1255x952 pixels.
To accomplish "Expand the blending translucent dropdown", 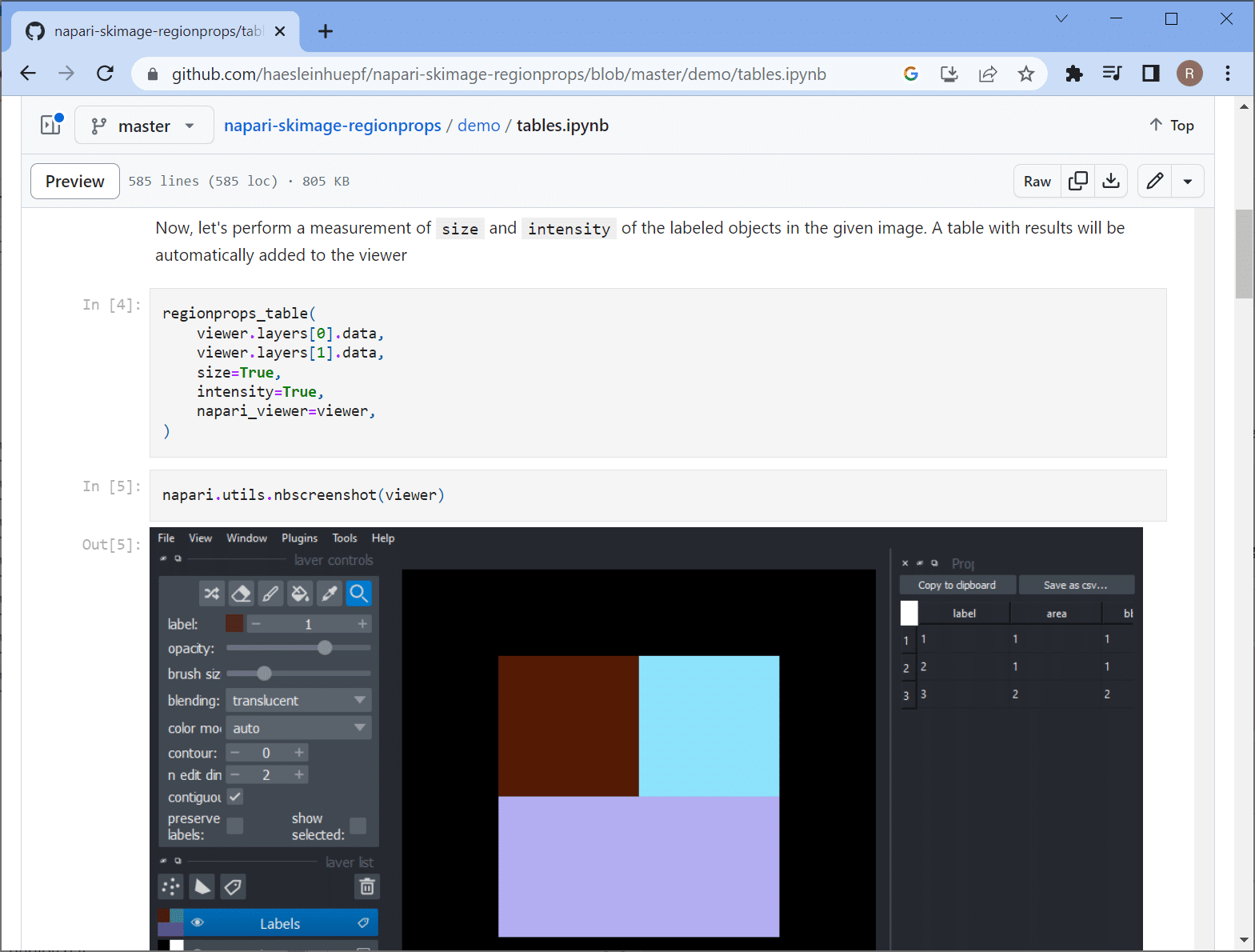I will point(298,701).
